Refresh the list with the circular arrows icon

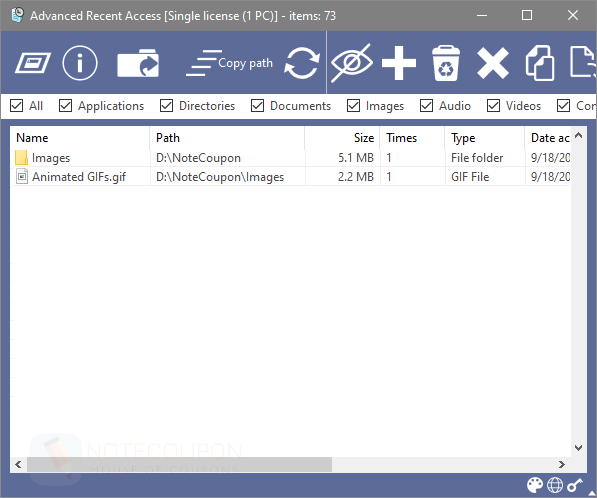302,63
